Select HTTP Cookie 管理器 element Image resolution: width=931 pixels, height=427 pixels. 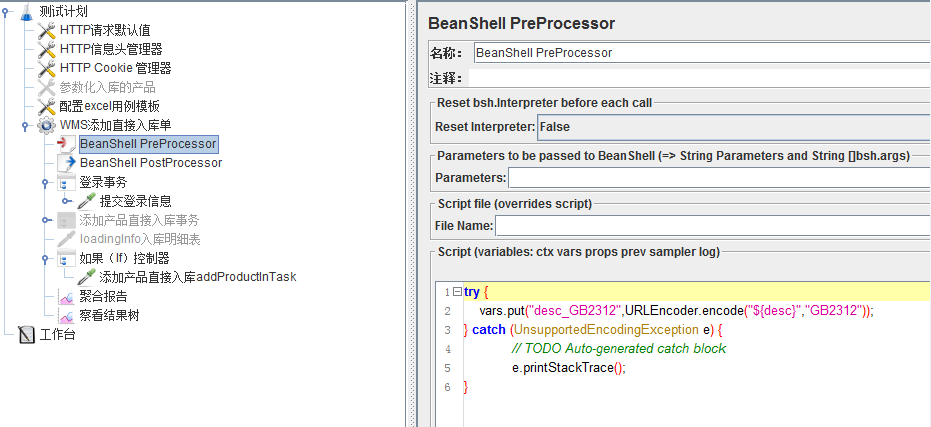(x=115, y=68)
